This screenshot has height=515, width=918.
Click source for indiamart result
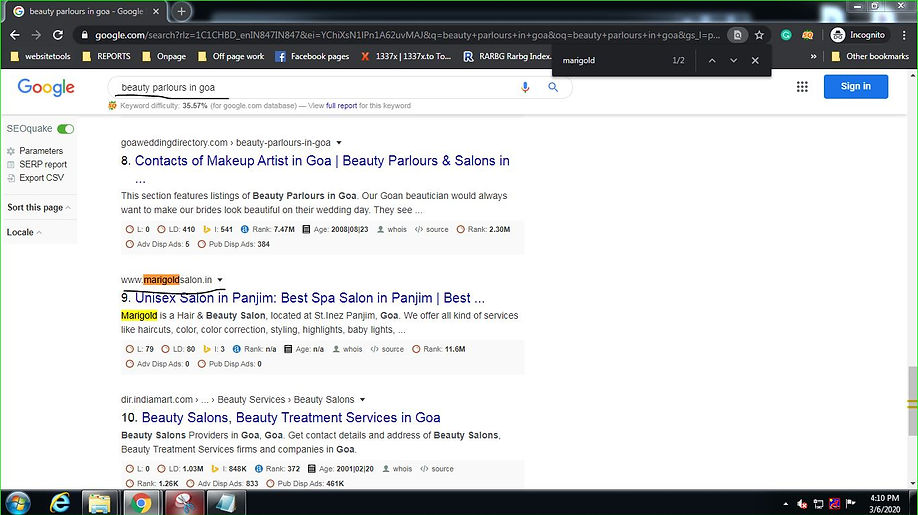437,469
